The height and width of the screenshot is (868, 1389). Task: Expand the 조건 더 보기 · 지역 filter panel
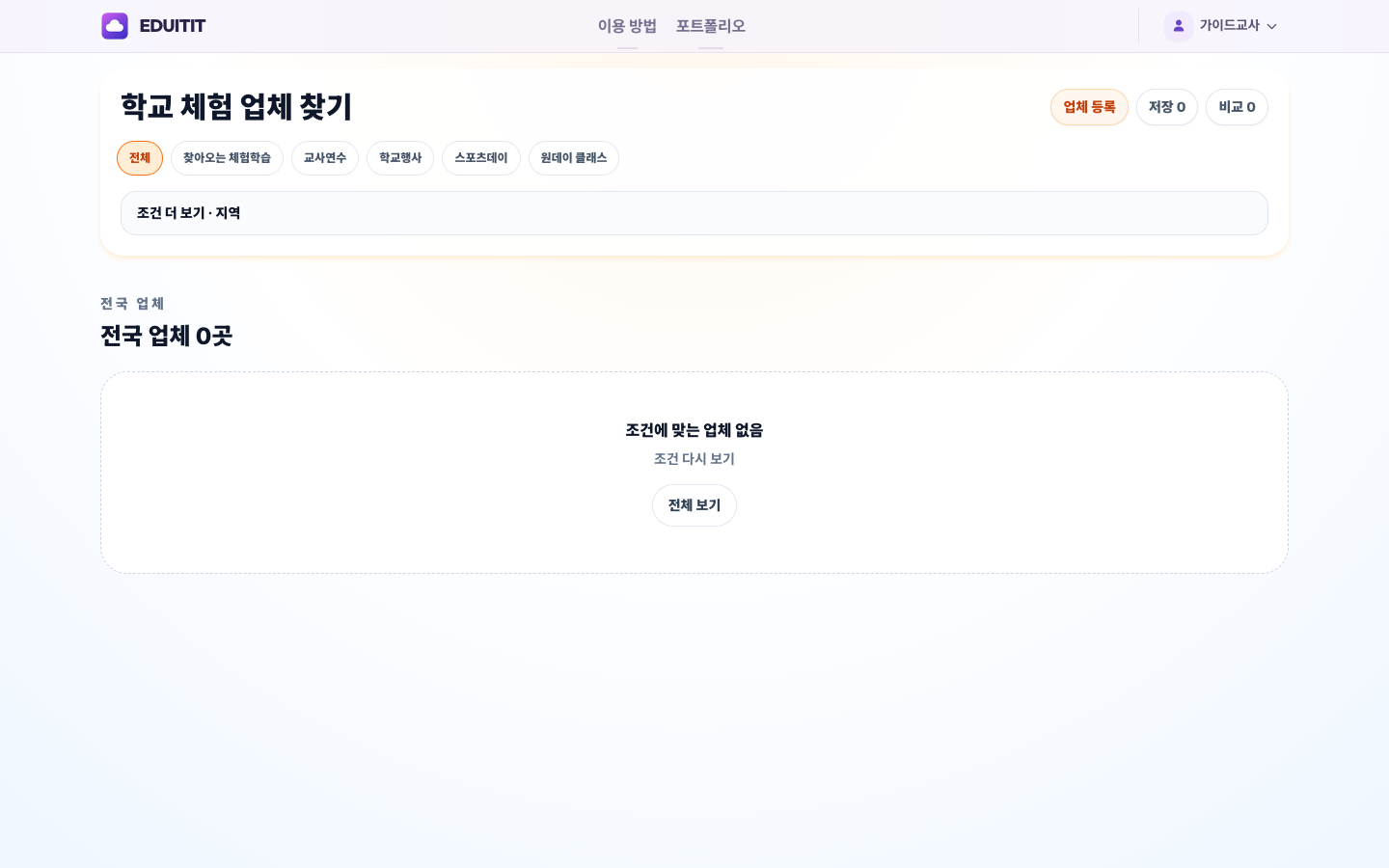pos(694,213)
